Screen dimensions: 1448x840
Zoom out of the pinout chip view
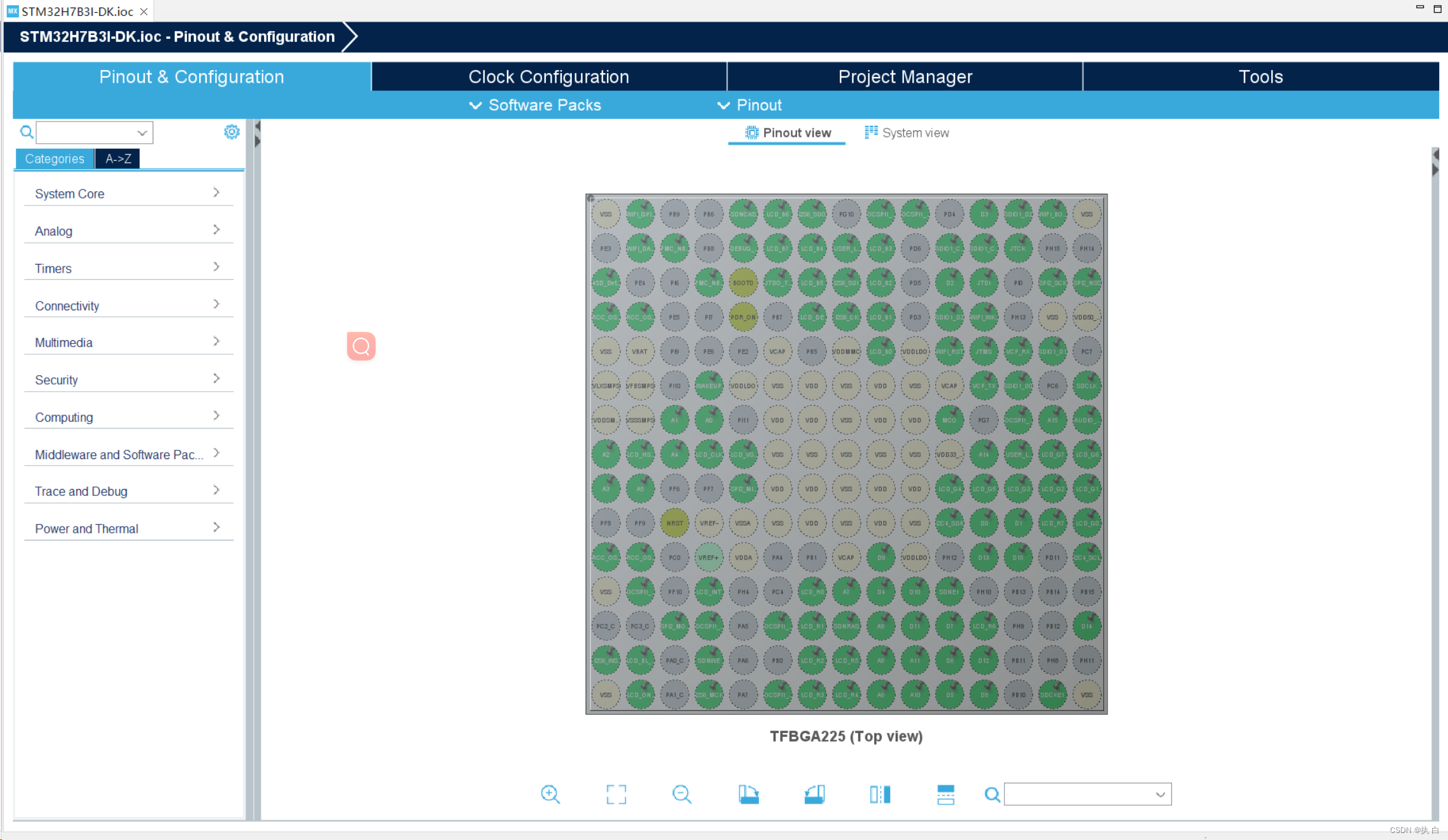[x=681, y=794]
